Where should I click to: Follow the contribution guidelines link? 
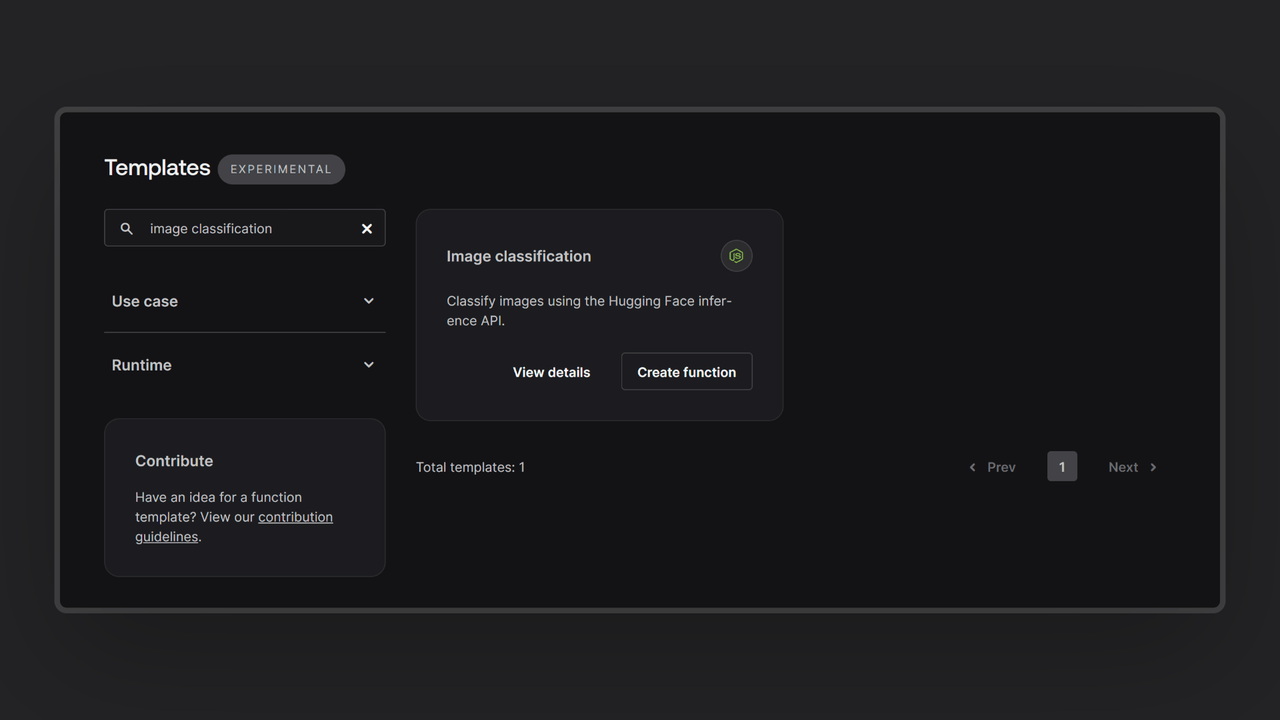click(x=295, y=517)
